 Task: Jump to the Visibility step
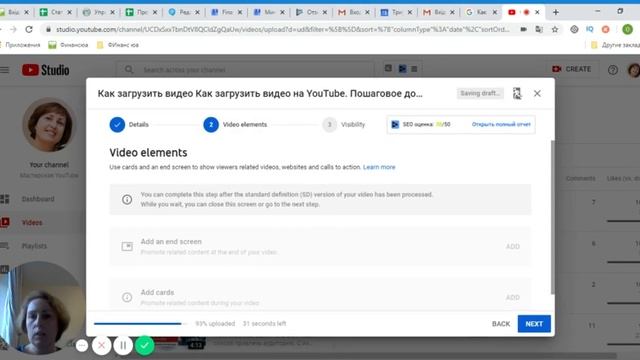pyautogui.click(x=344, y=124)
